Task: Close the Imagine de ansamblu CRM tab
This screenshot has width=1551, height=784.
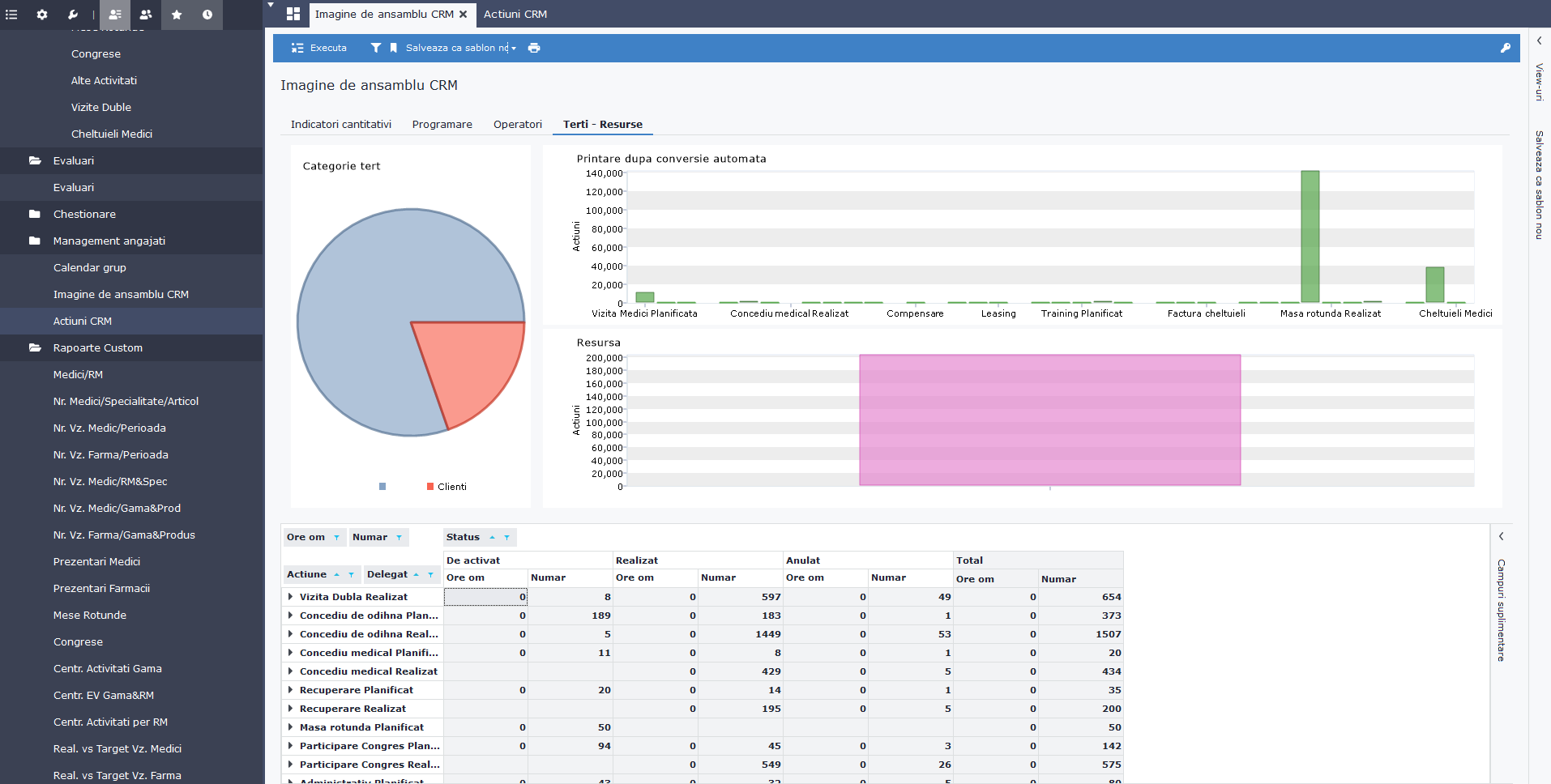Action: (463, 14)
